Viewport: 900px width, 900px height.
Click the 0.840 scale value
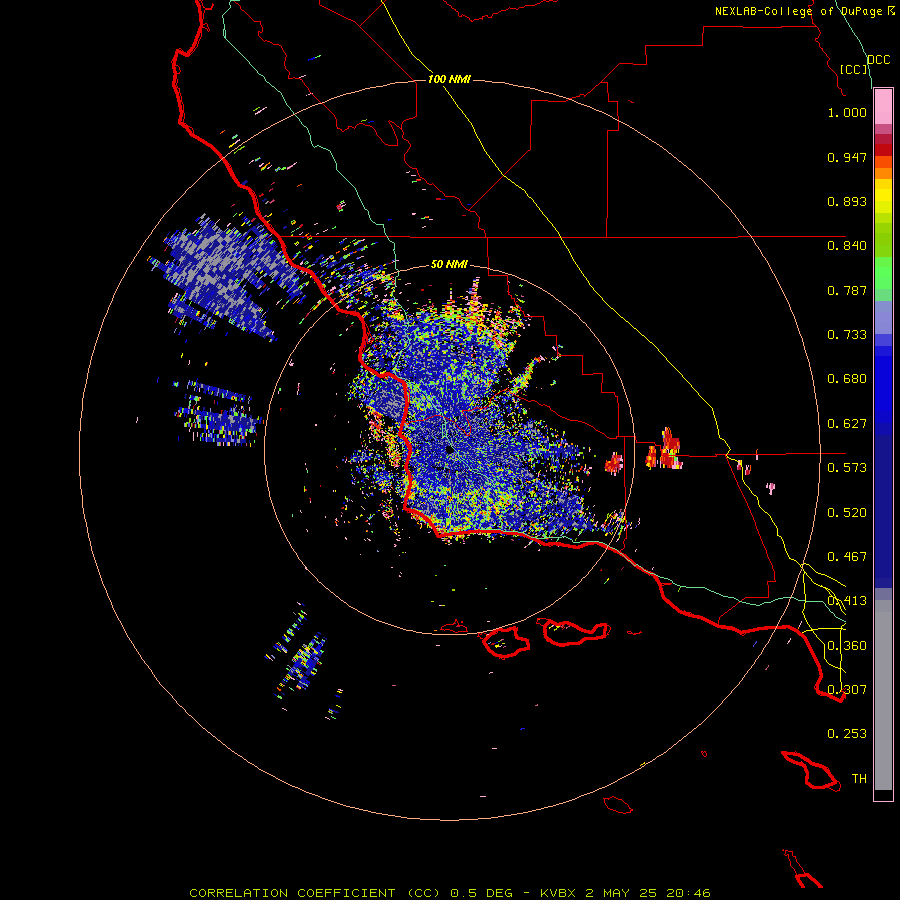pos(847,246)
